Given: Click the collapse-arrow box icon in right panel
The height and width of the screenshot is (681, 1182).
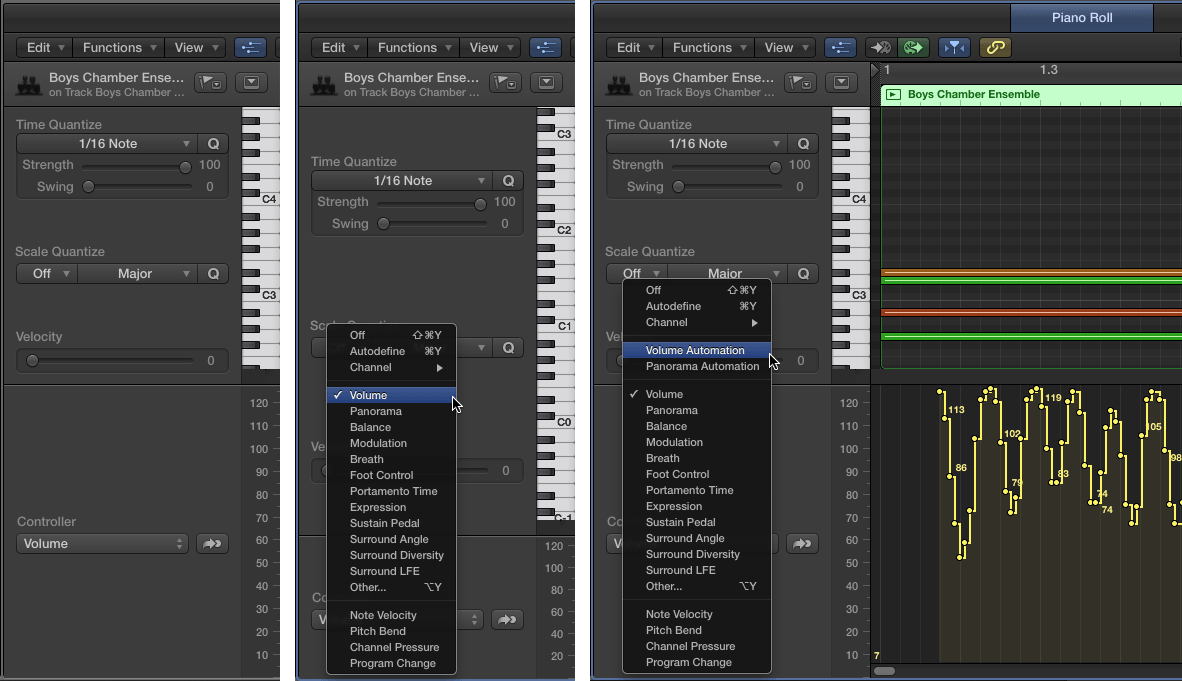Looking at the screenshot, I should 841,82.
